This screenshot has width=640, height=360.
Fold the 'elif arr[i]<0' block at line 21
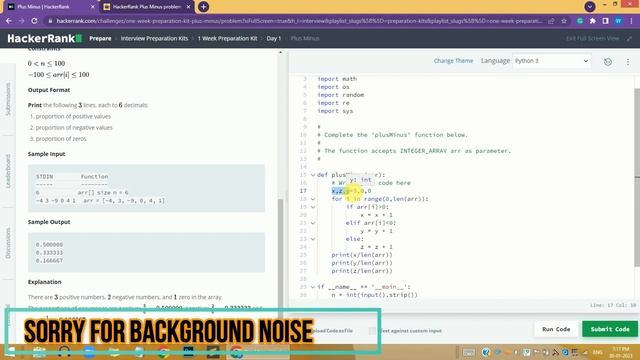coord(313,223)
